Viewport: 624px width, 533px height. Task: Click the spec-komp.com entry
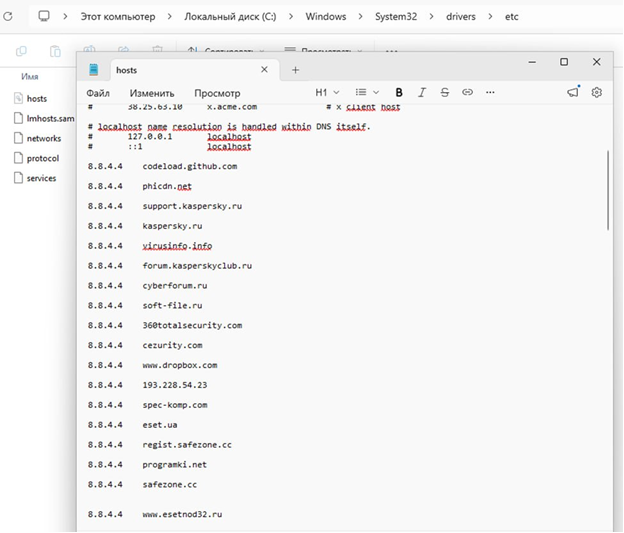175,405
